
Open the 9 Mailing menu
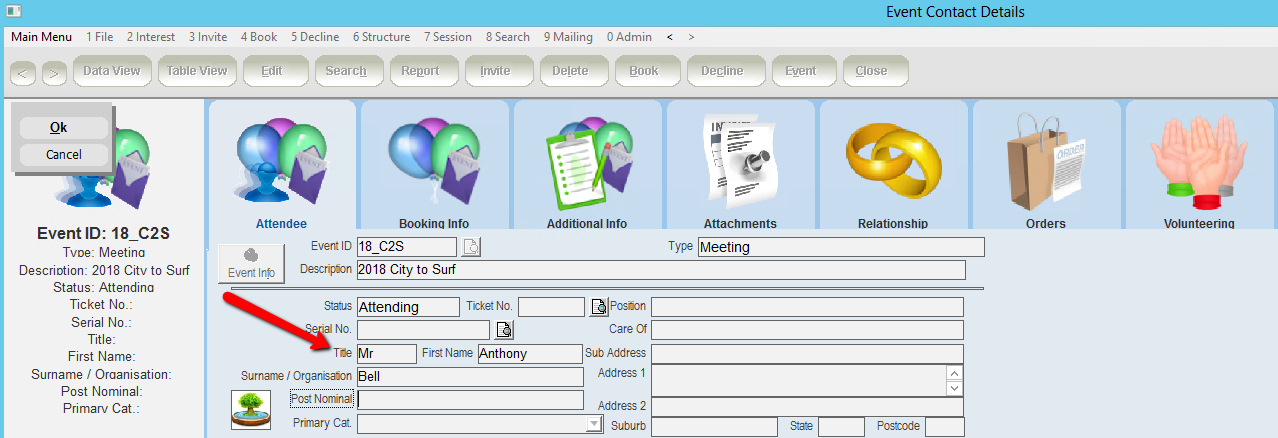(x=568, y=37)
